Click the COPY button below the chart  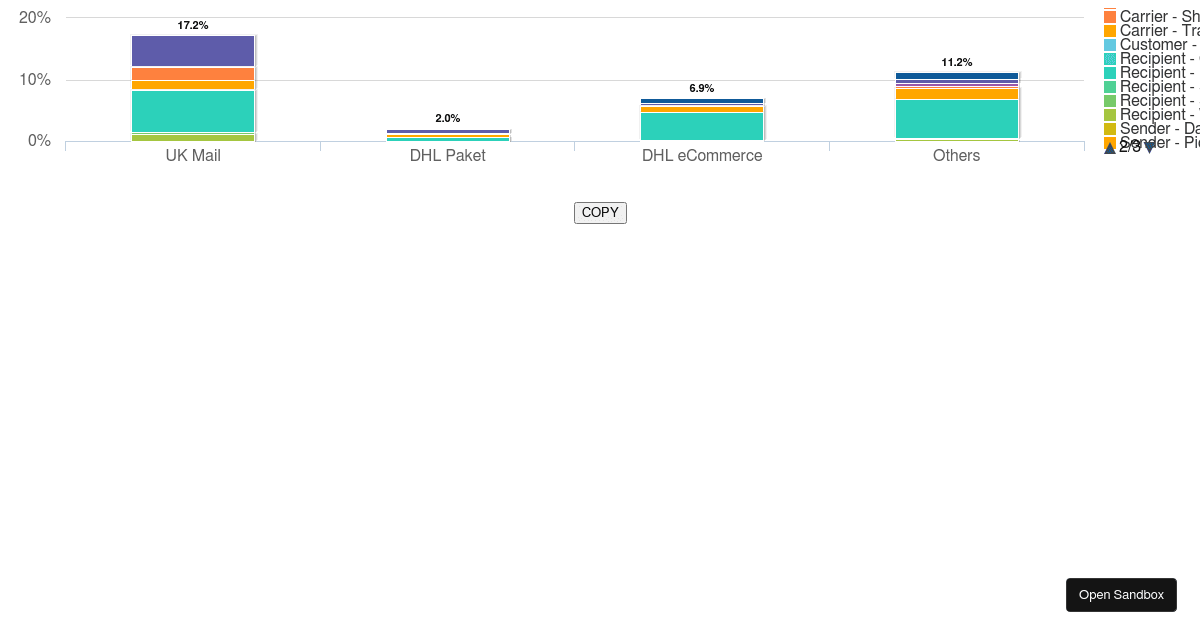pyautogui.click(x=600, y=212)
